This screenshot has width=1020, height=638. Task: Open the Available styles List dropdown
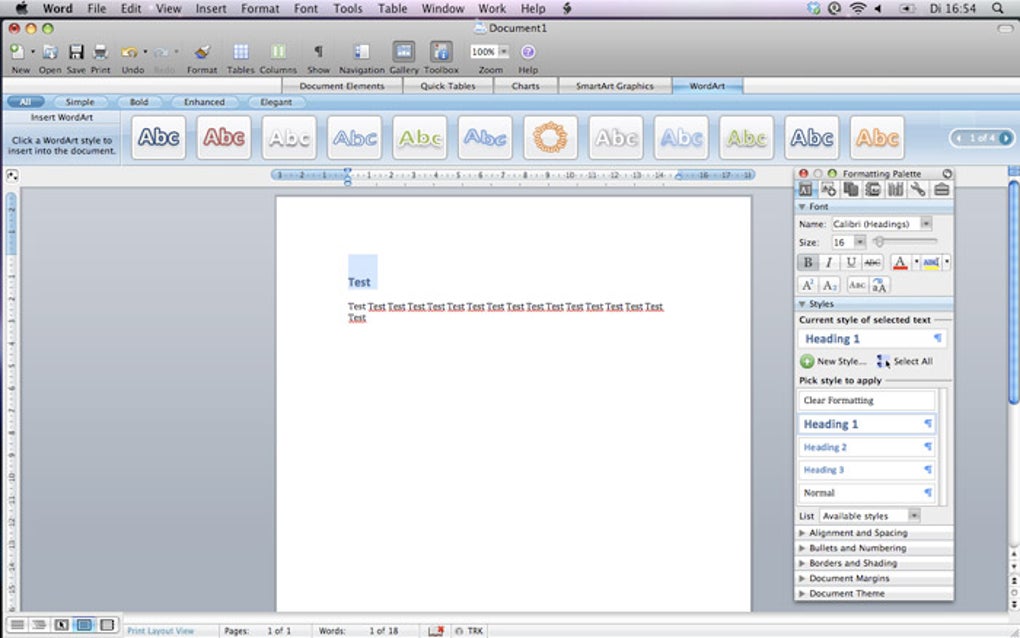click(x=914, y=516)
